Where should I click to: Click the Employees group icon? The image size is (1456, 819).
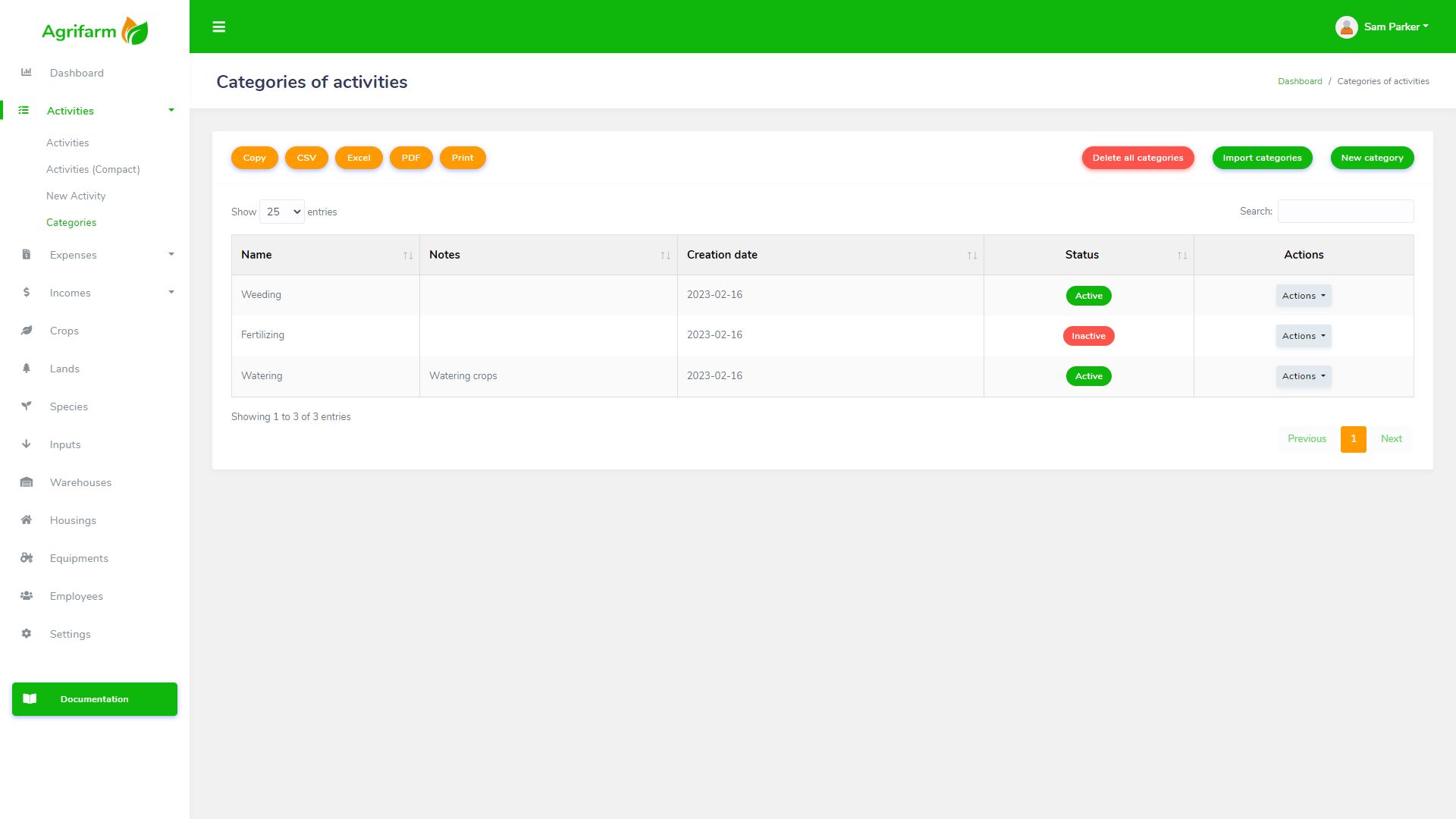pos(27,596)
